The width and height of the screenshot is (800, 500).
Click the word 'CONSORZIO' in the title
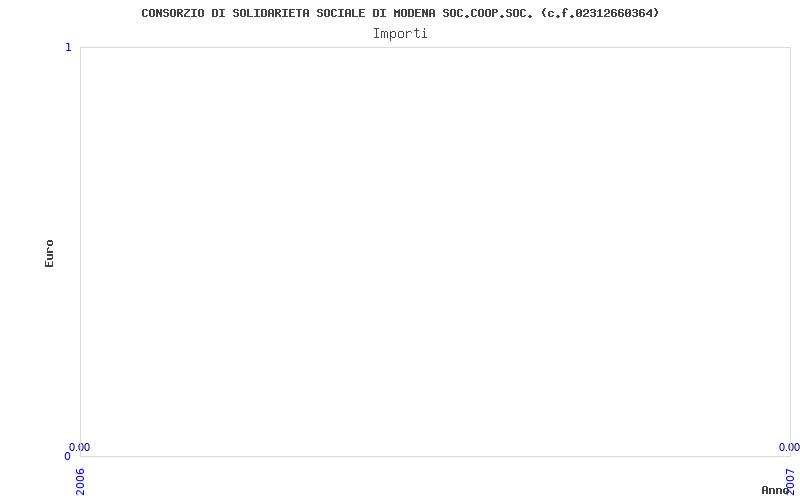pyautogui.click(x=173, y=13)
